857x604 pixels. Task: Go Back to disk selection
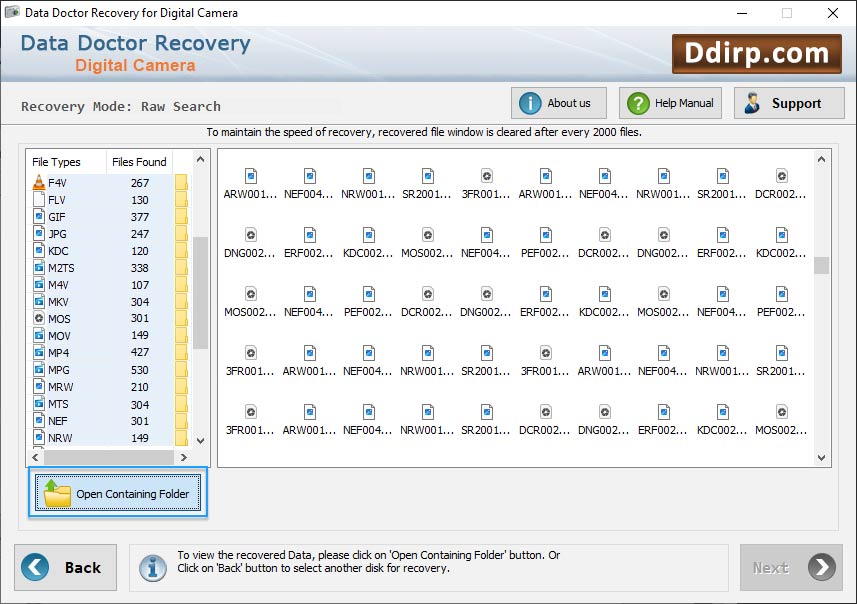click(66, 567)
